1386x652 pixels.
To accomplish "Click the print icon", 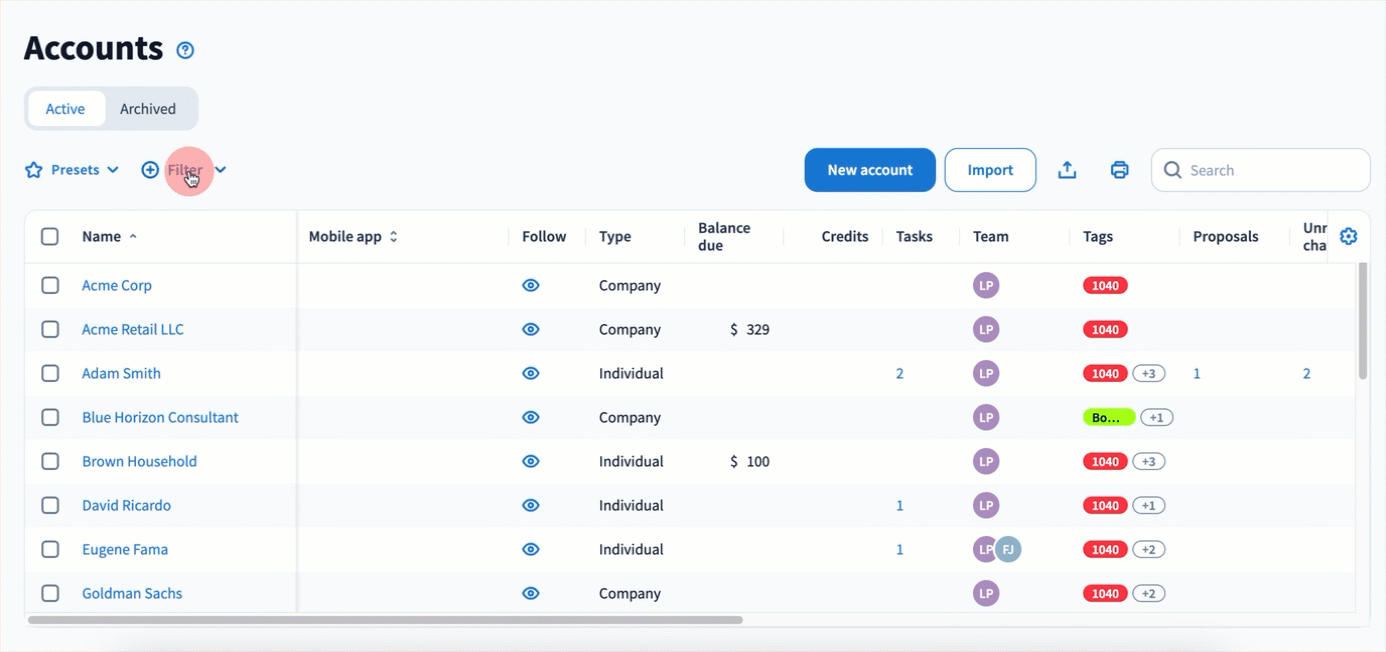I will point(1120,170).
